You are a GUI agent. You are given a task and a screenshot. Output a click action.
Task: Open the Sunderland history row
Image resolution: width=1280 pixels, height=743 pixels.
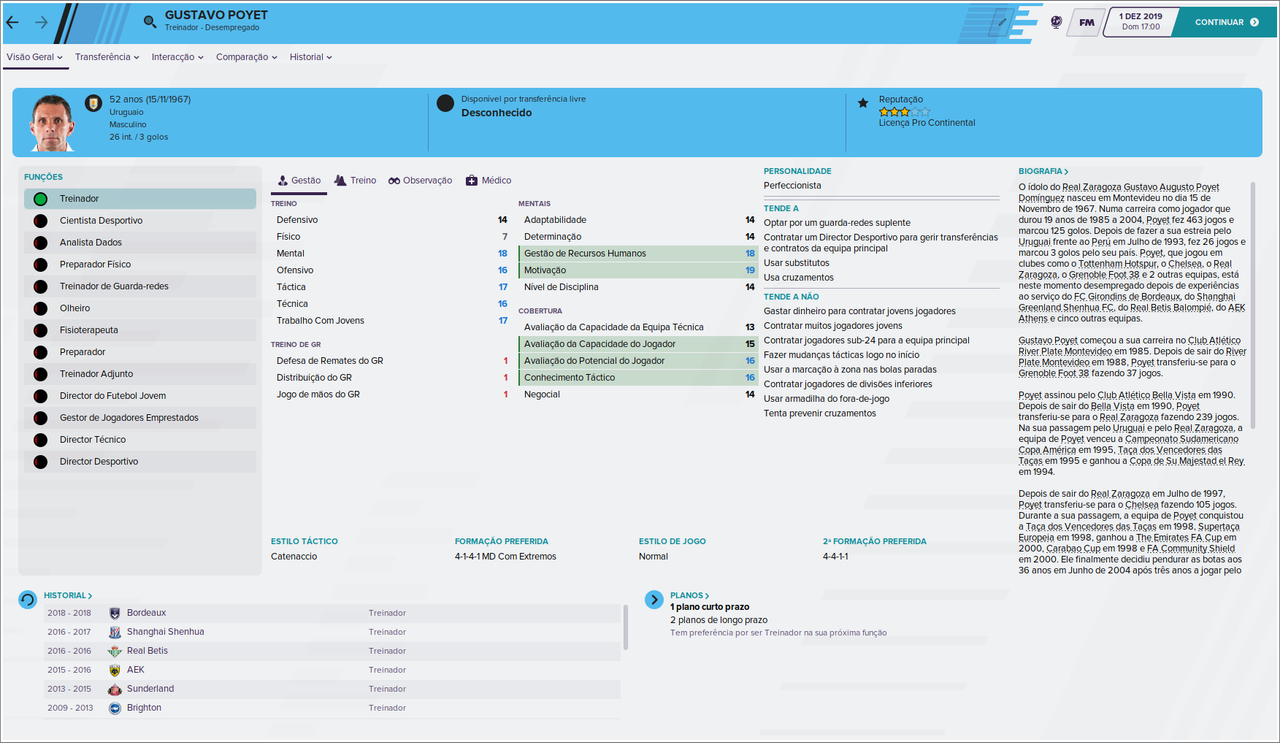coord(332,689)
